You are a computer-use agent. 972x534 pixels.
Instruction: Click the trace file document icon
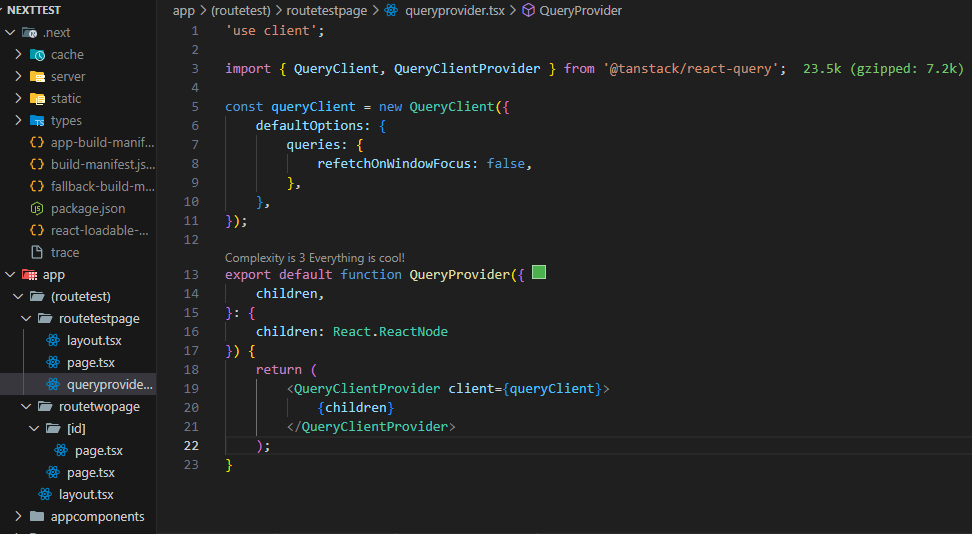pyautogui.click(x=37, y=252)
